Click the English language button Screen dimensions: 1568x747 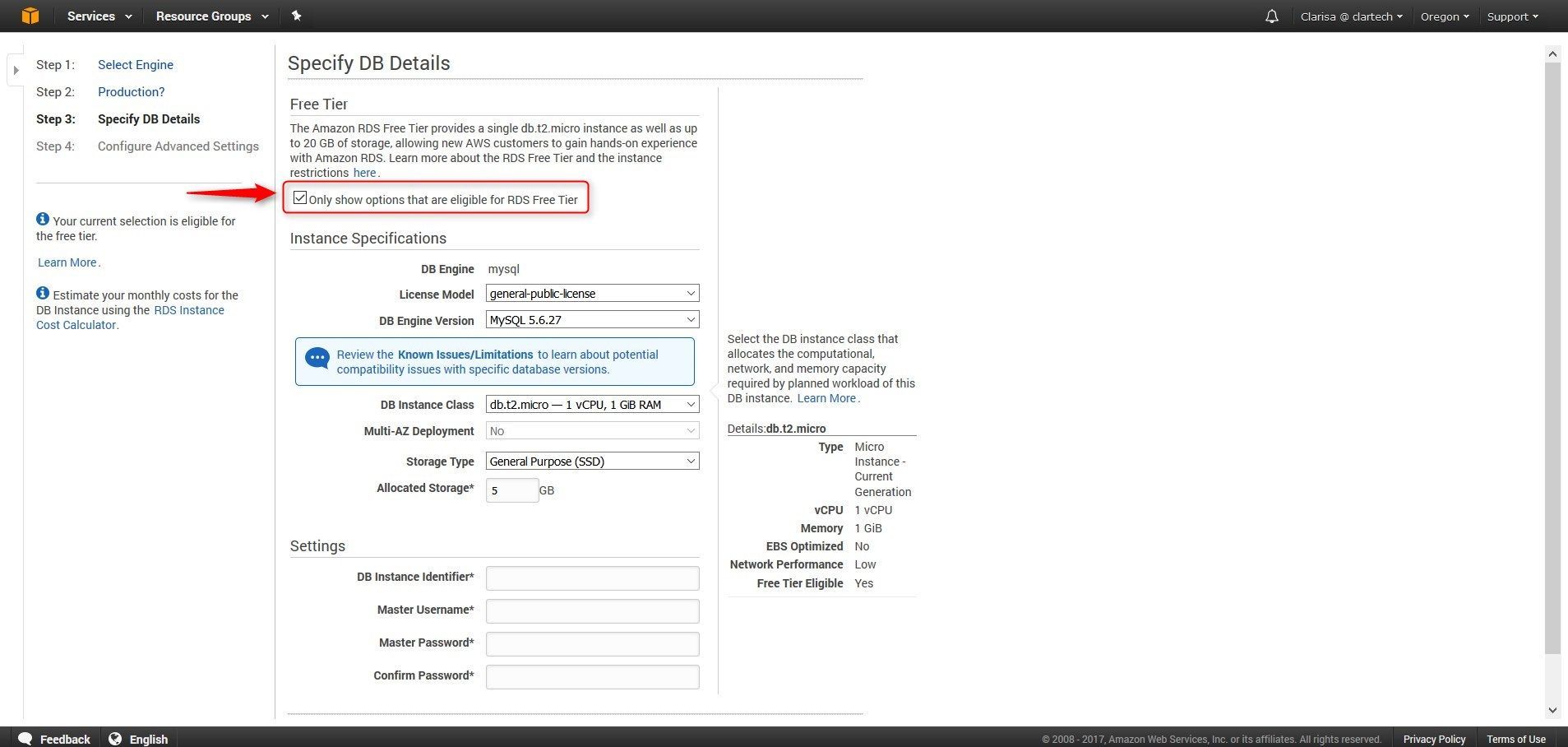[x=139, y=738]
